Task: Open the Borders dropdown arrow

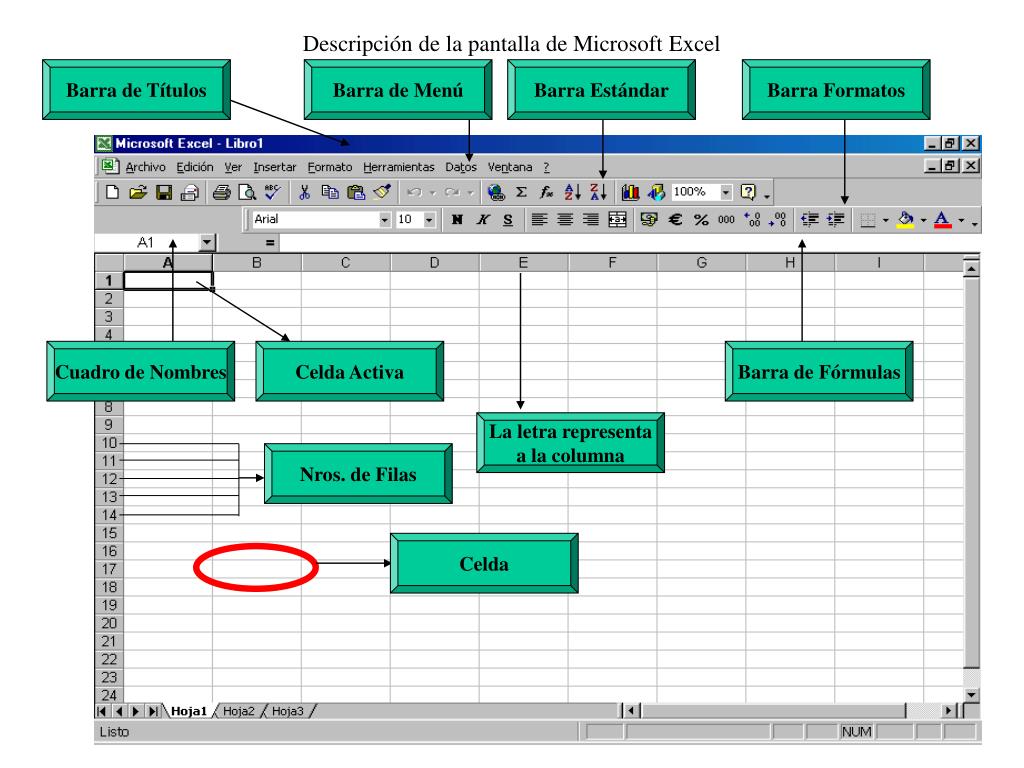Action: point(886,220)
